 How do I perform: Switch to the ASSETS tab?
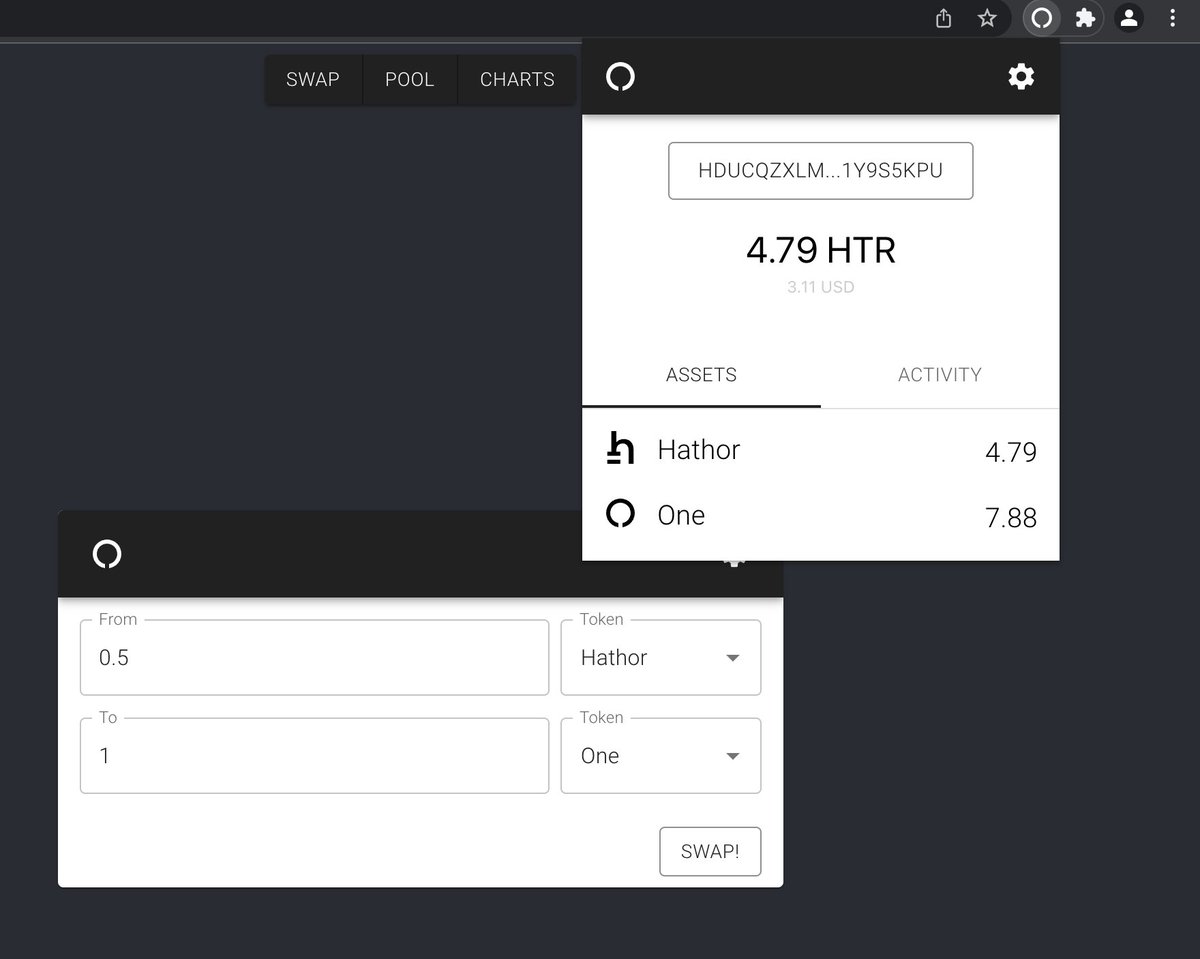(x=701, y=375)
